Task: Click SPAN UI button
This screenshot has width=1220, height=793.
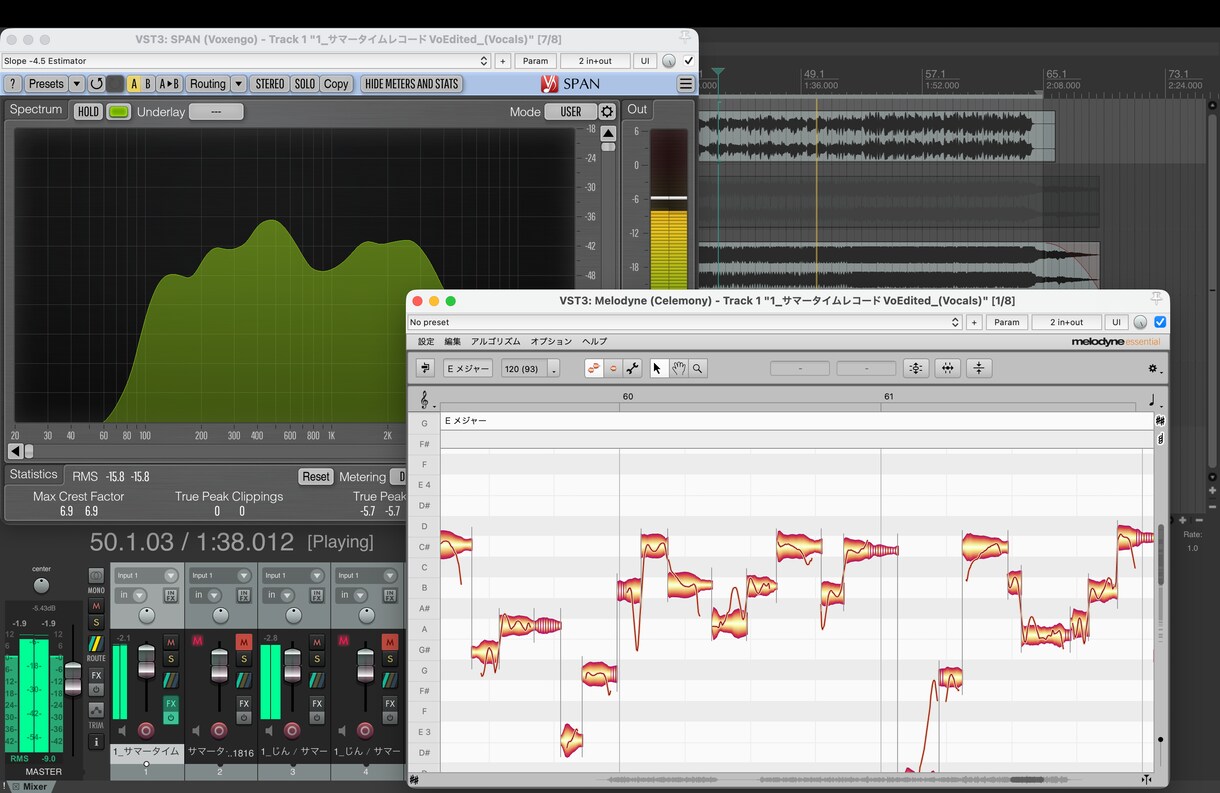Action: (645, 61)
